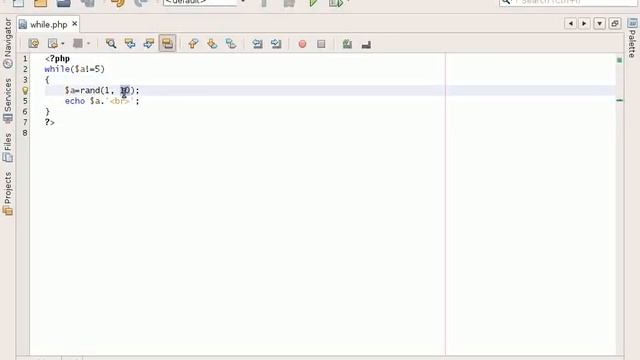Click green status square in error stripe
The height and width of the screenshot is (360, 640).
click(x=619, y=60)
